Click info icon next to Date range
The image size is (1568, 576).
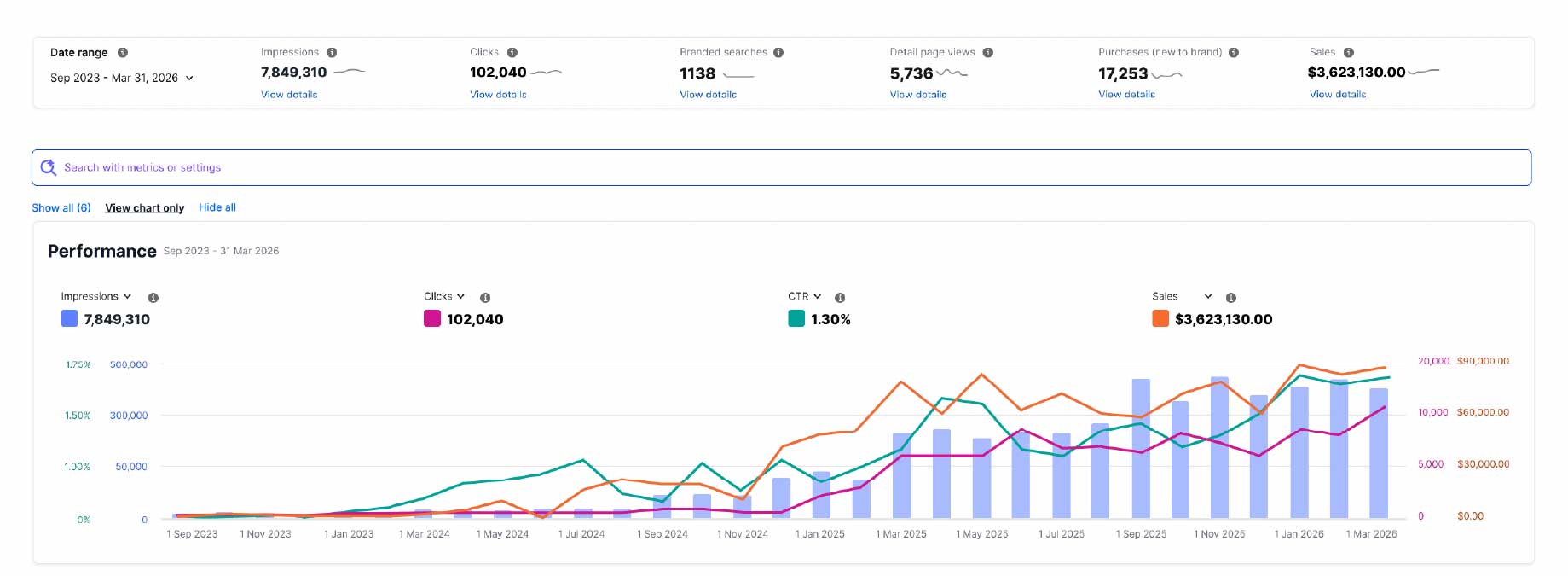(123, 53)
